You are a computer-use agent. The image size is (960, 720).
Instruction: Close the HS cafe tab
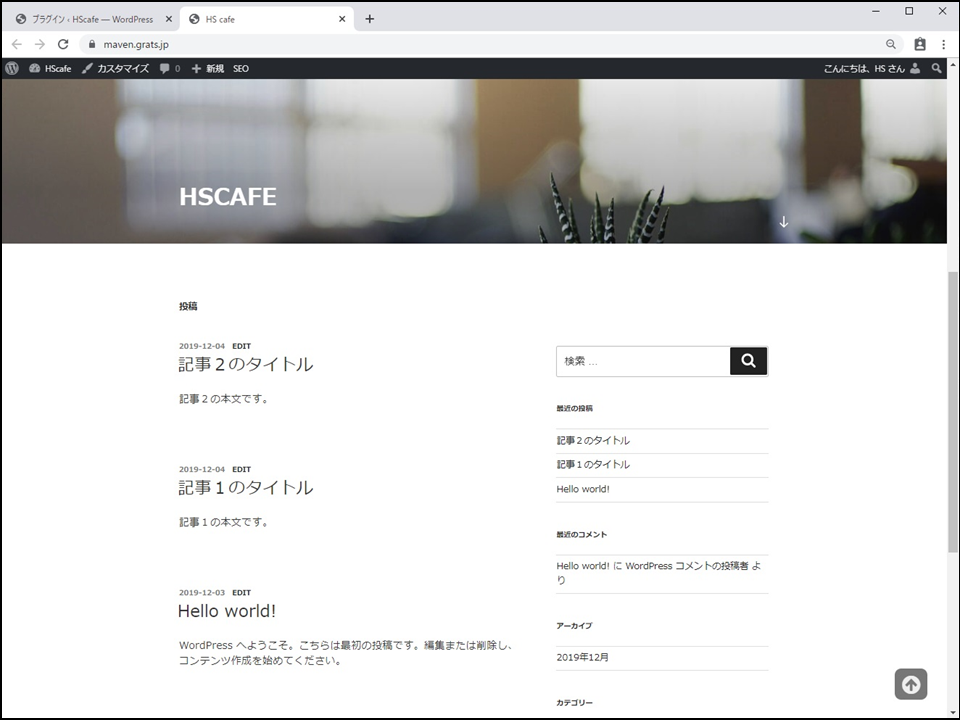(342, 19)
